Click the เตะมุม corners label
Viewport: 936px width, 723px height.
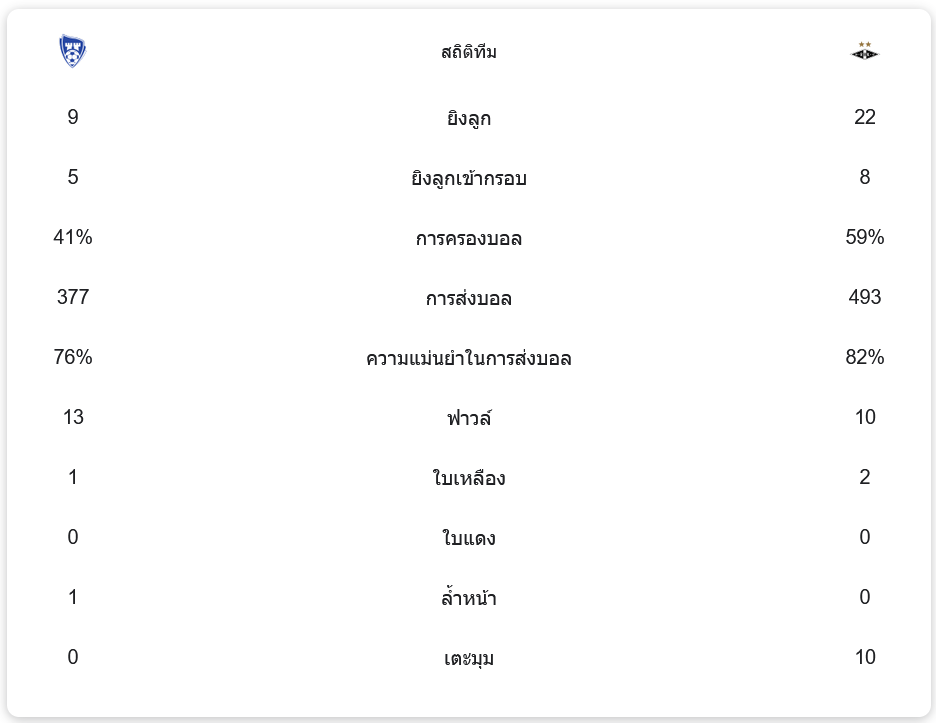tap(468, 659)
